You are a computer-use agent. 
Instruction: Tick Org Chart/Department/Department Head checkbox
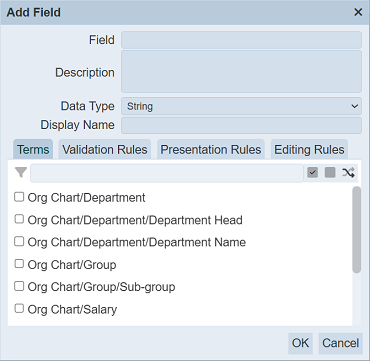click(x=19, y=219)
